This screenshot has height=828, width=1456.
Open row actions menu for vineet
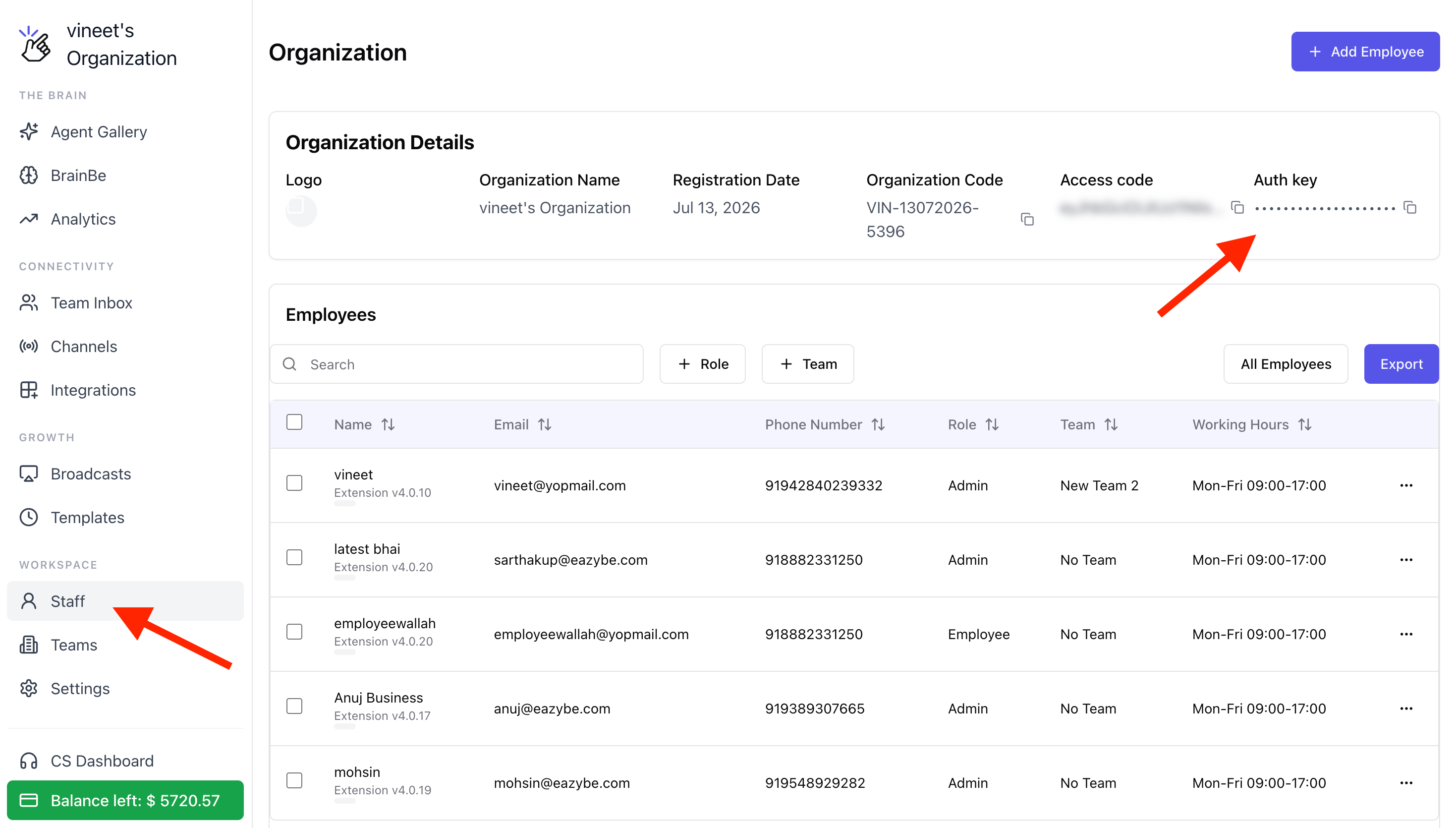click(1406, 485)
